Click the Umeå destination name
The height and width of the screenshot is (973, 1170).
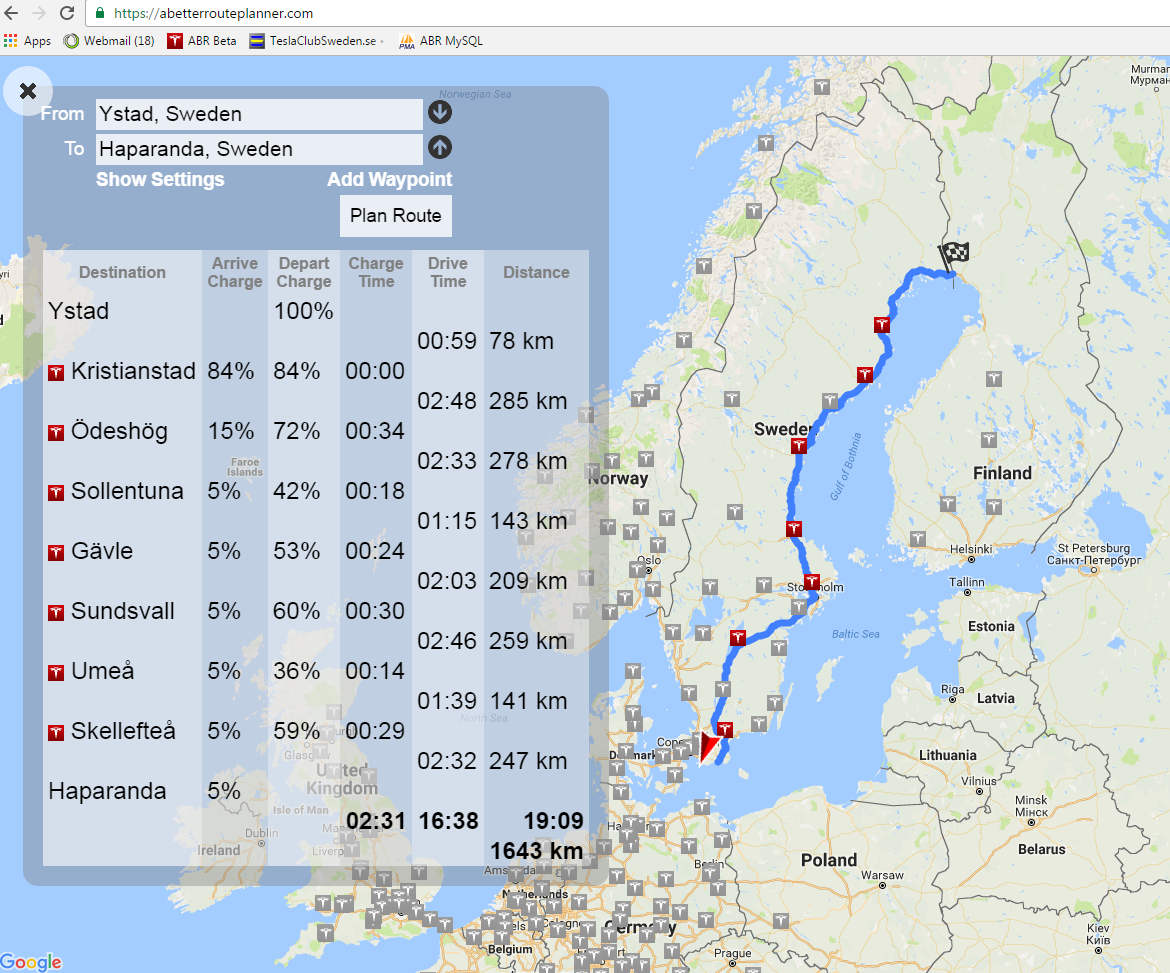(x=103, y=671)
